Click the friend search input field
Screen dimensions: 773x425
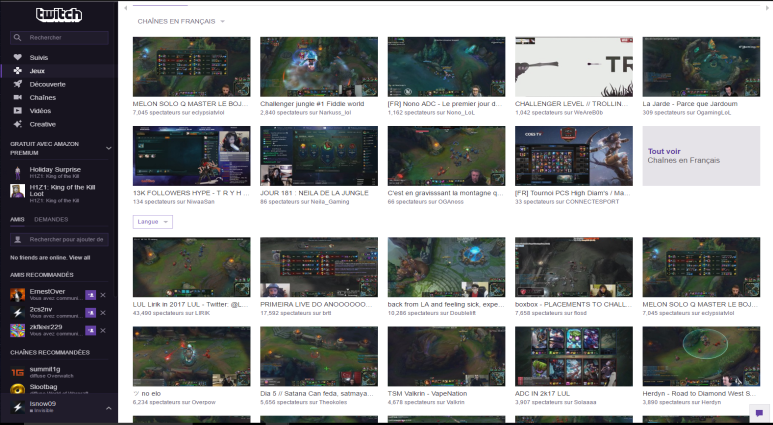coord(59,240)
